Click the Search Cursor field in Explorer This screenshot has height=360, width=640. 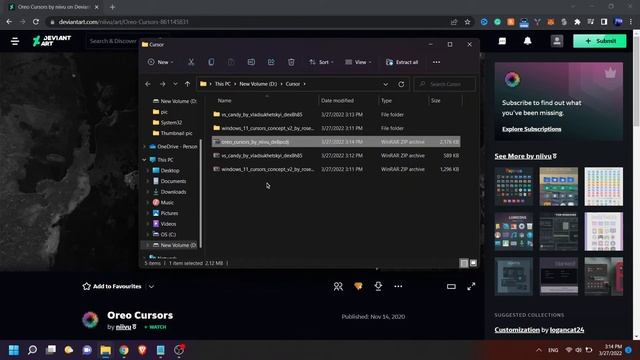[x=445, y=84]
